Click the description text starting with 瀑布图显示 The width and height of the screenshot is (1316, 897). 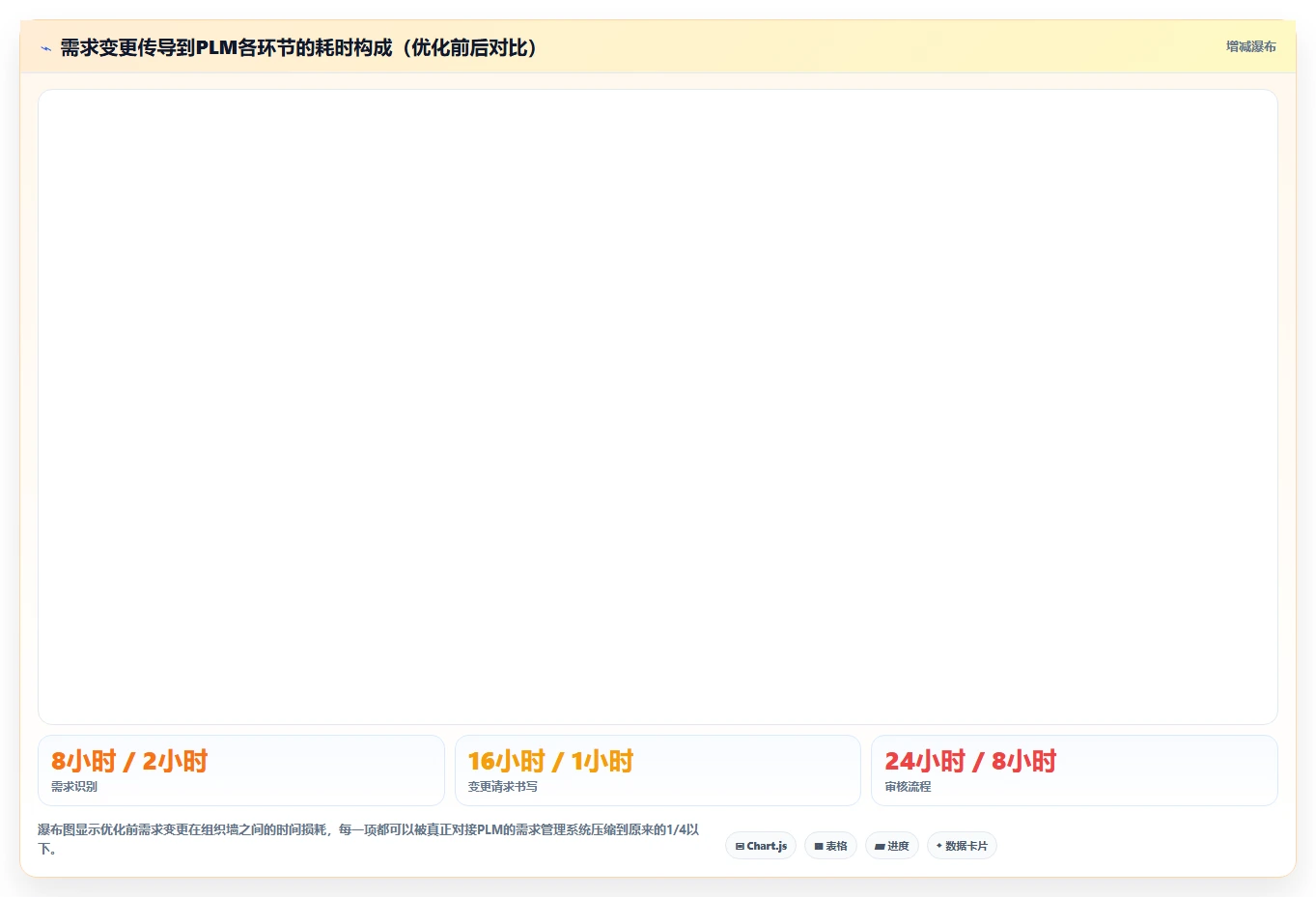pyautogui.click(x=369, y=839)
